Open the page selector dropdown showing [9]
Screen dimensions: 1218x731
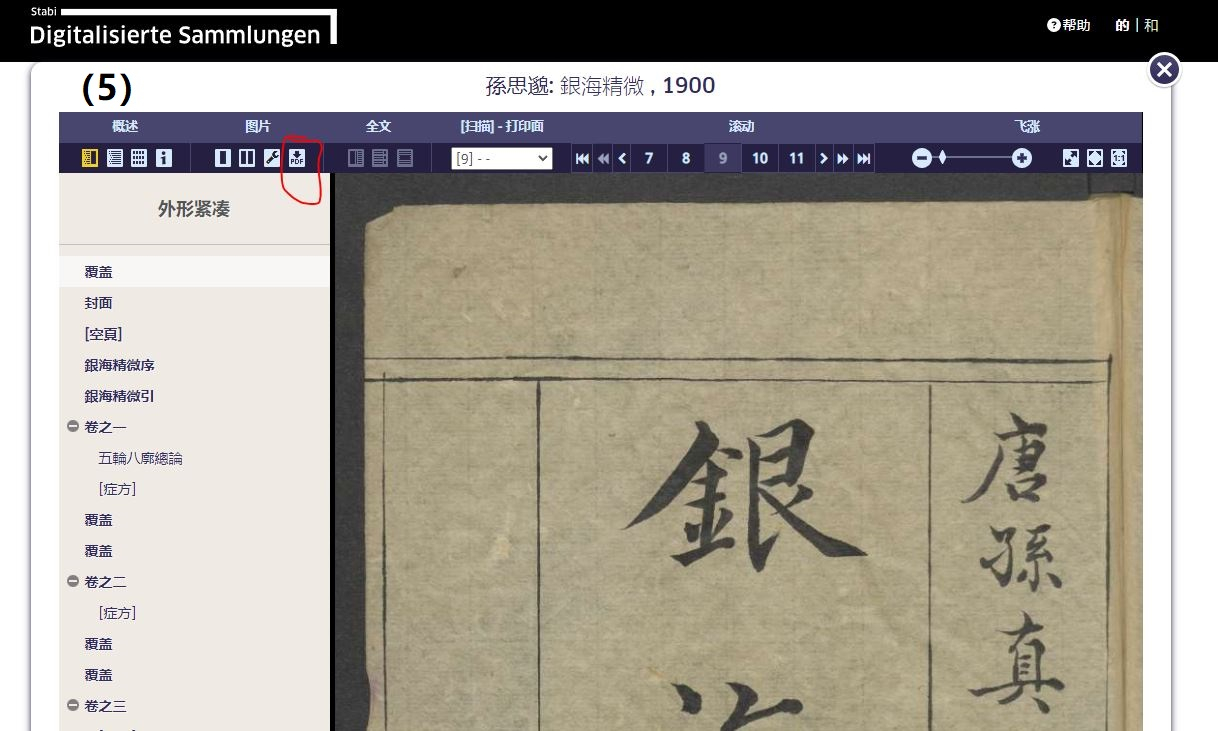[x=501, y=158]
